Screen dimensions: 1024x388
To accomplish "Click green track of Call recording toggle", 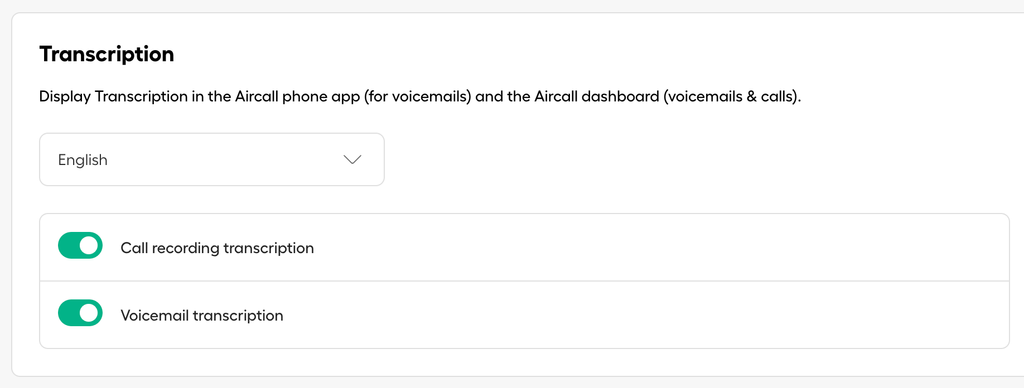I will [x=68, y=246].
